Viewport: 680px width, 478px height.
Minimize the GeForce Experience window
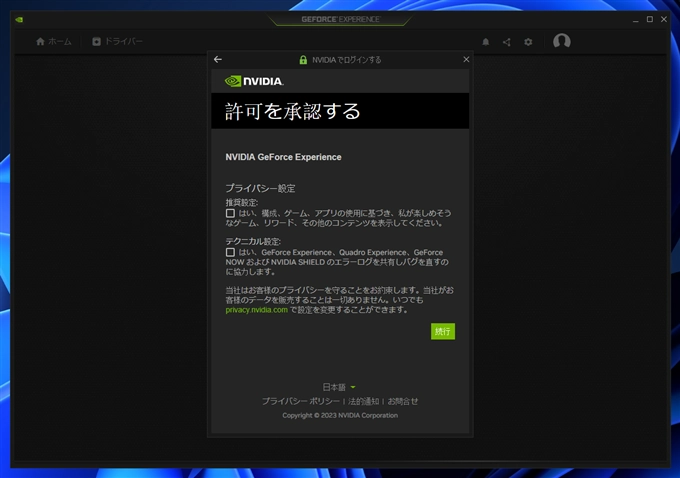point(636,20)
